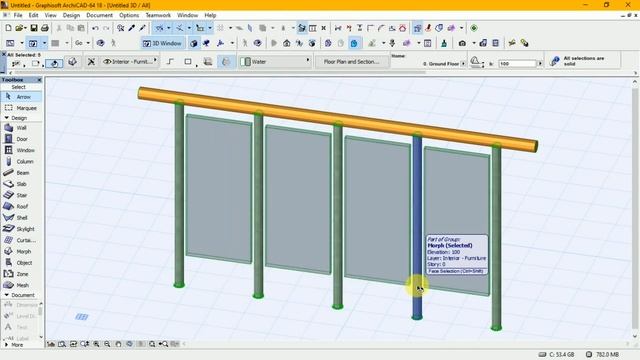The height and width of the screenshot is (360, 640).
Task: Toggle the shaded 3D style cube button
Action: coord(194,43)
